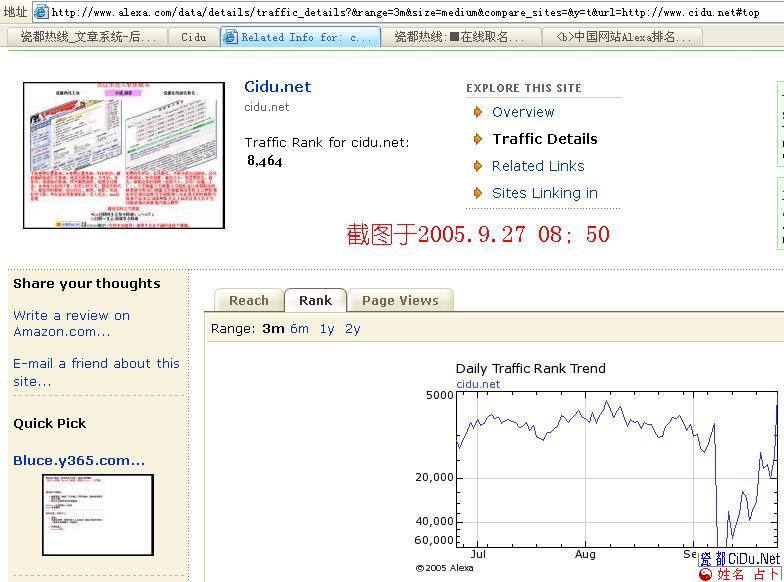The height and width of the screenshot is (582, 784).
Task: Open the Bluce.y365.com Quick Pick link
Action: pyautogui.click(x=79, y=460)
